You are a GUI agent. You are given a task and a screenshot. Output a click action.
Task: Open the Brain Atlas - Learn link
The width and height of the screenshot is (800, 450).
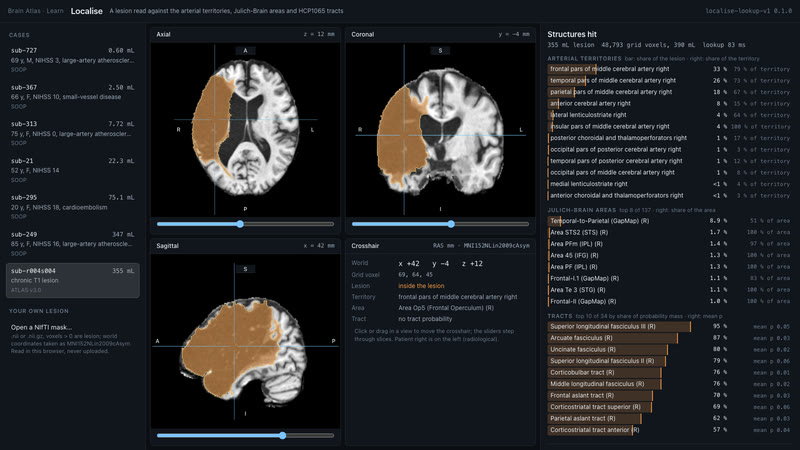[x=35, y=11]
